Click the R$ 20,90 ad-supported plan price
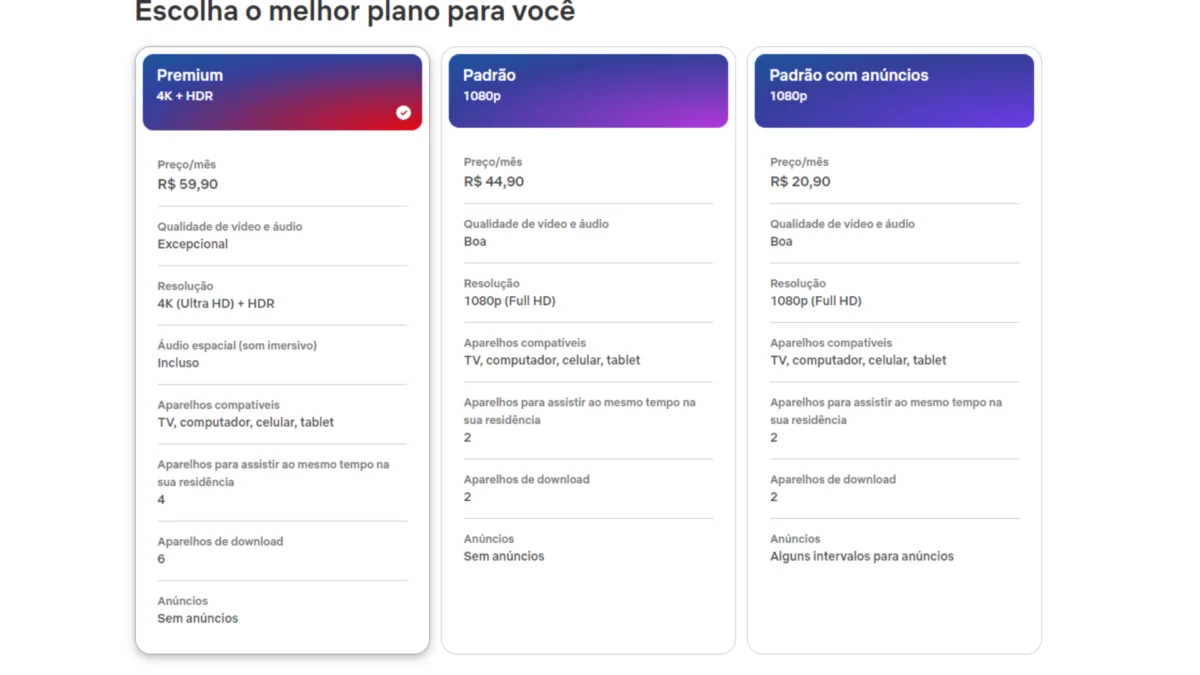Screen dimensions: 1200x675 (x=800, y=182)
